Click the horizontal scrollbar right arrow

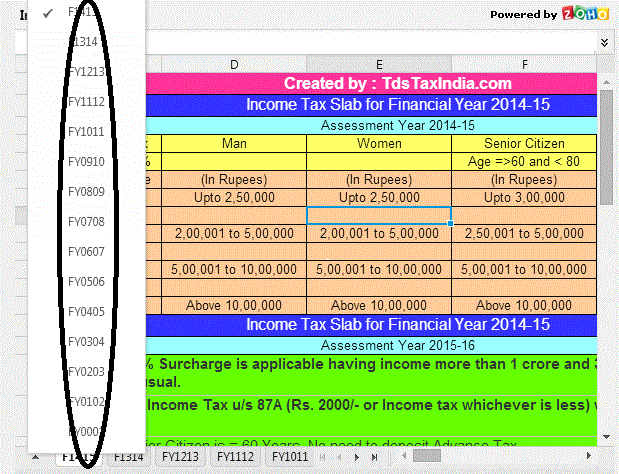point(589,456)
